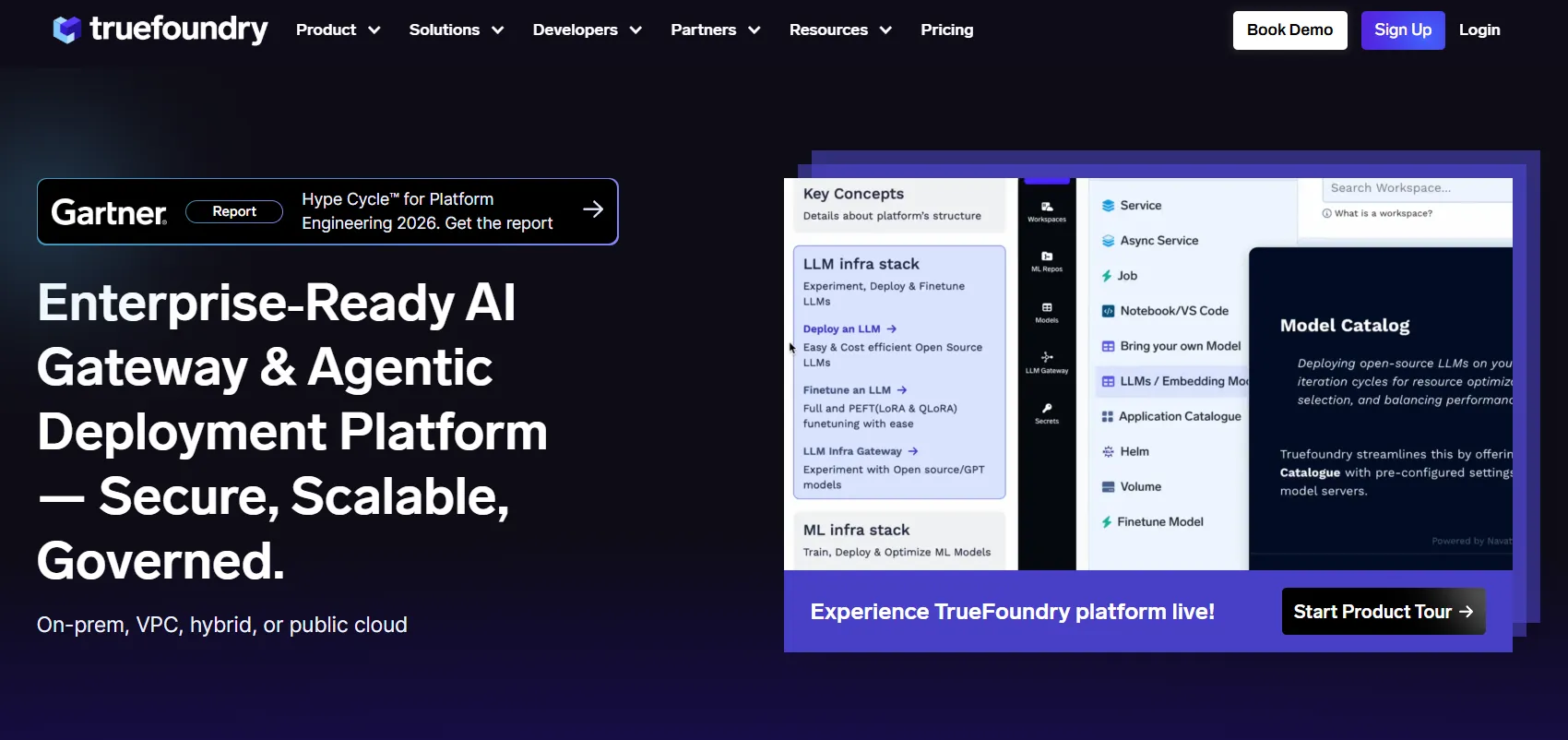Click the Notebook/VS Code icon
Viewport: 1568px width, 740px height.
(x=1108, y=311)
